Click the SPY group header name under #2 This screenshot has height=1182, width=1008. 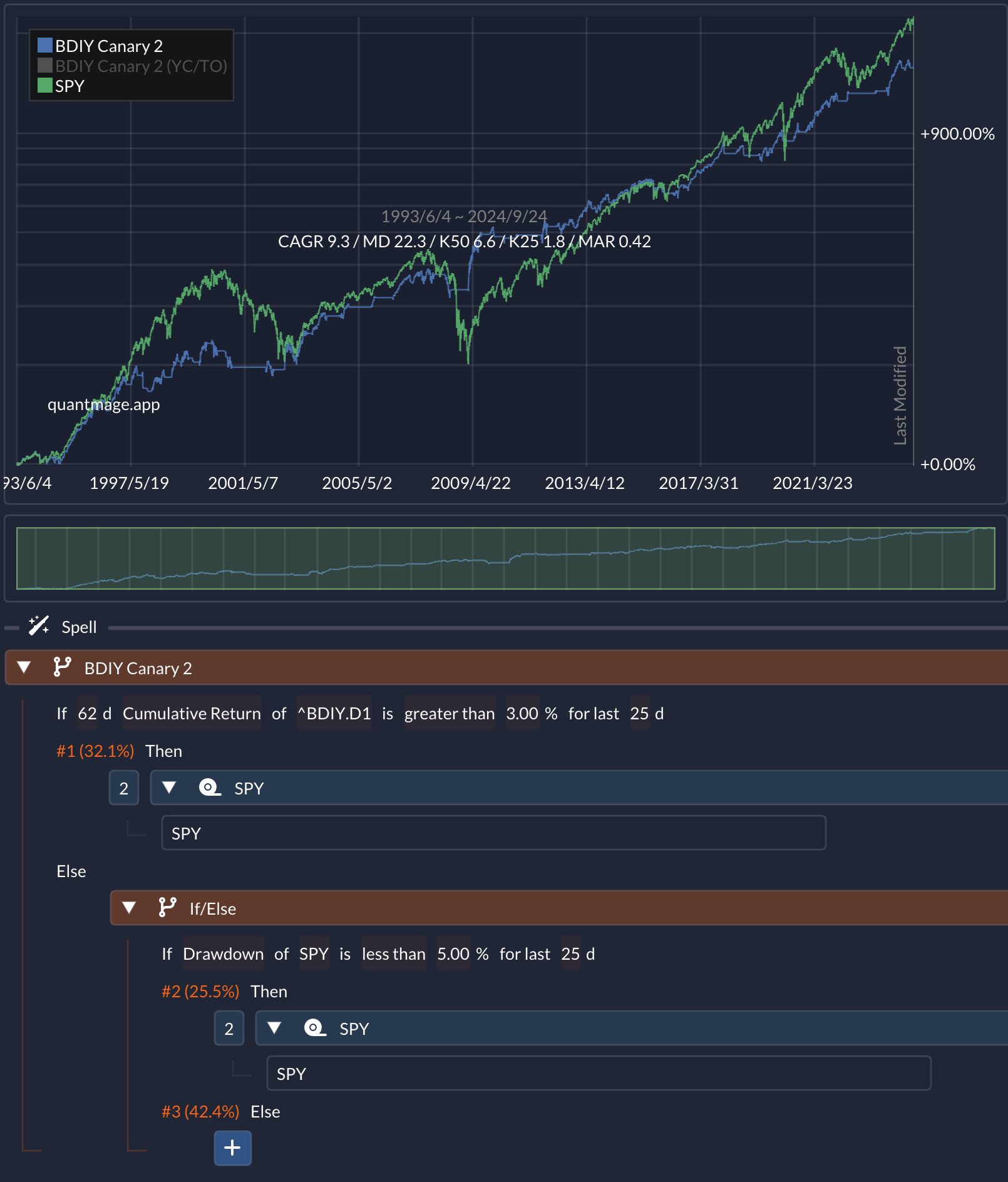354,1029
